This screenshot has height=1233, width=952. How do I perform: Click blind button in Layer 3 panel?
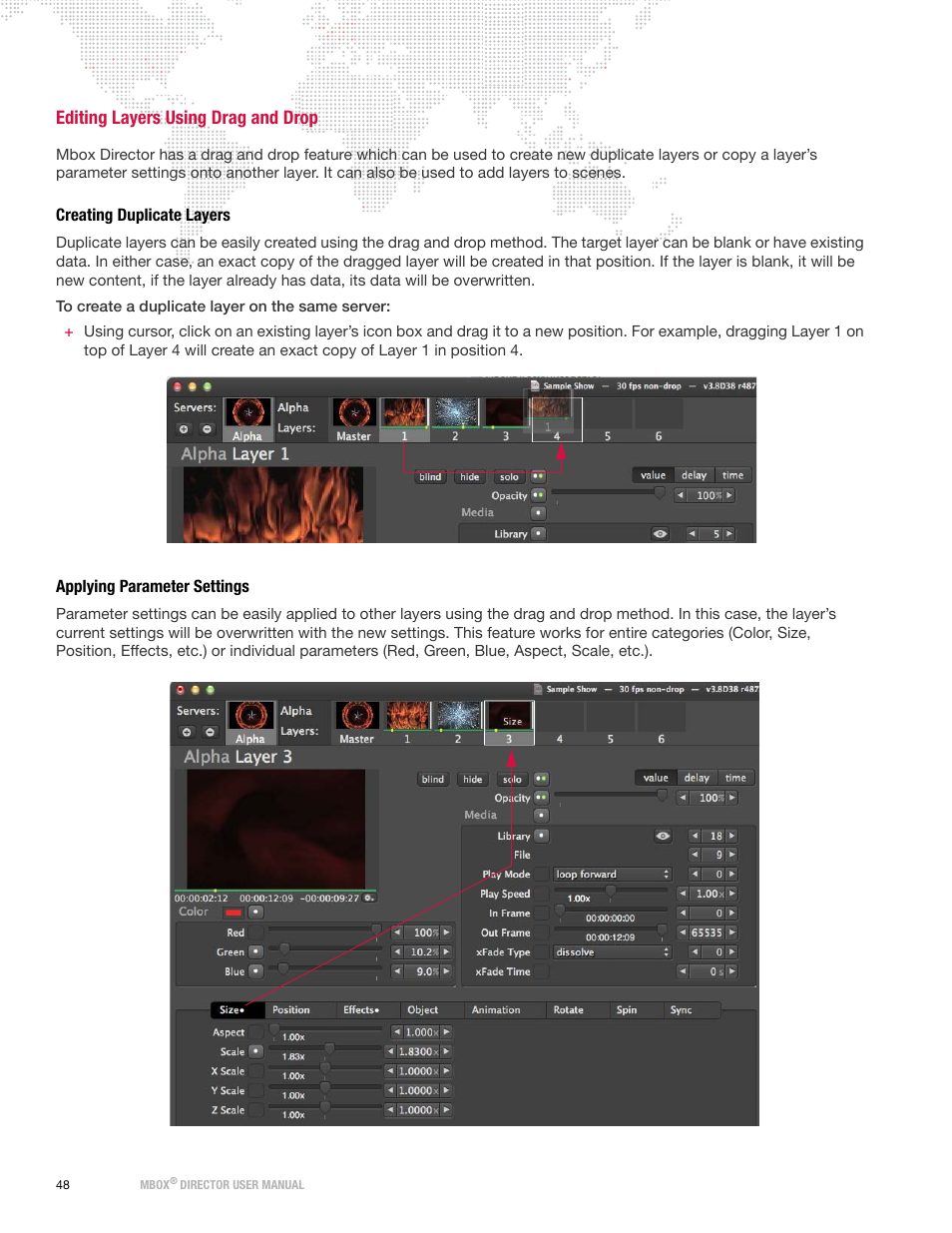[x=433, y=780]
